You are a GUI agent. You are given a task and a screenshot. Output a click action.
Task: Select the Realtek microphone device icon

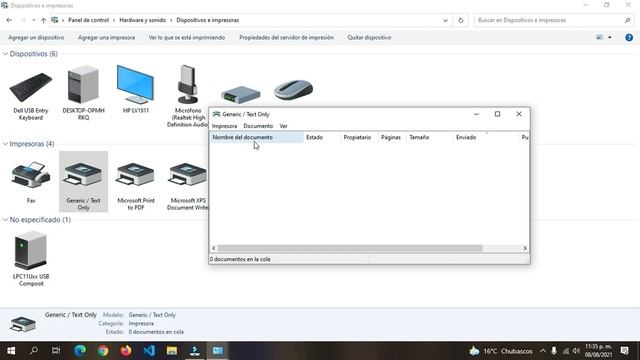coord(187,96)
